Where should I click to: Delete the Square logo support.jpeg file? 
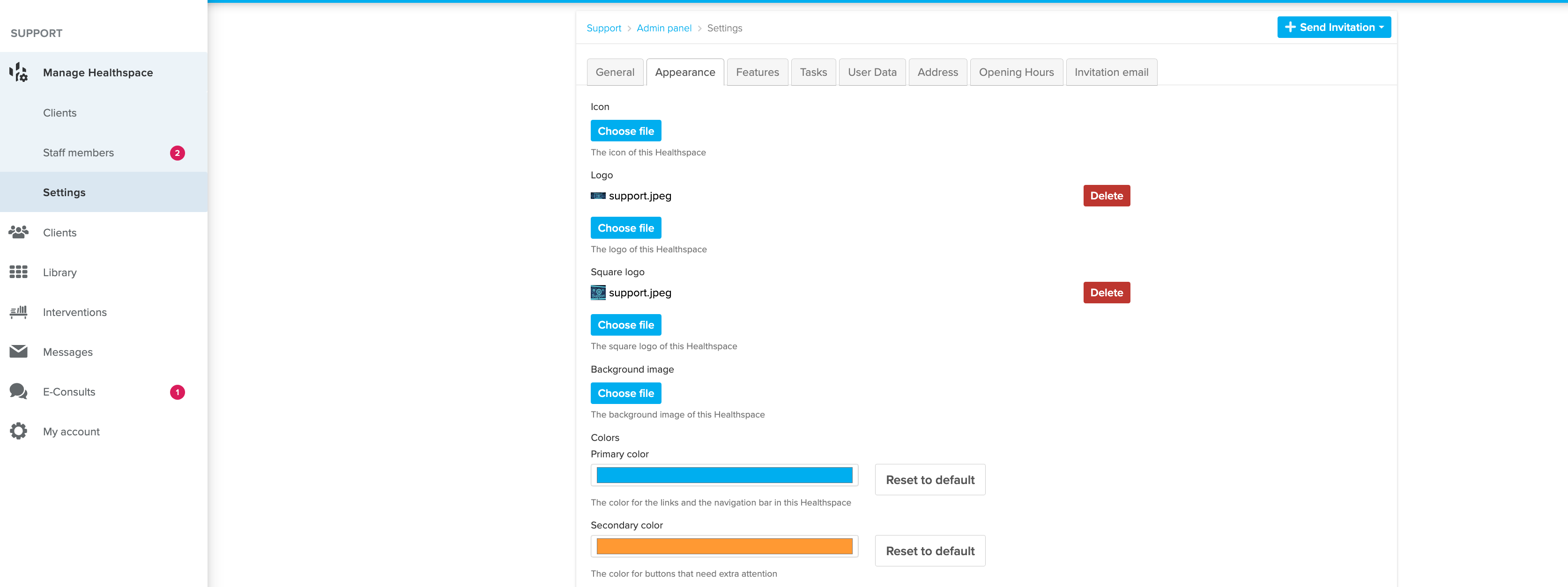click(1106, 293)
